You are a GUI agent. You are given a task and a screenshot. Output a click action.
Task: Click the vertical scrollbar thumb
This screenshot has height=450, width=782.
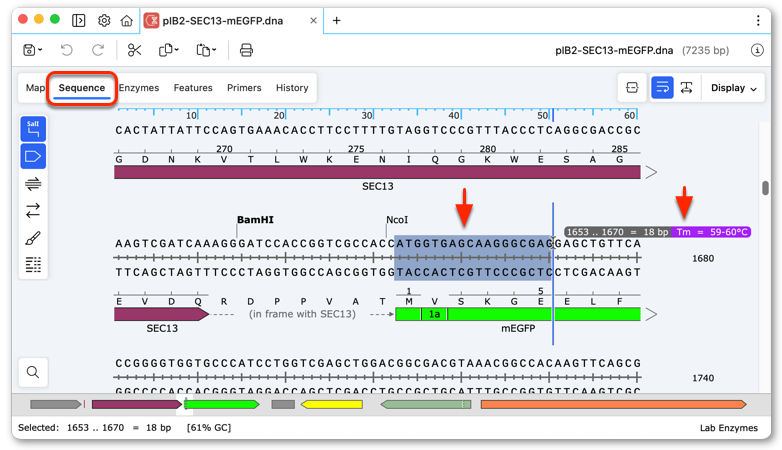coord(765,188)
